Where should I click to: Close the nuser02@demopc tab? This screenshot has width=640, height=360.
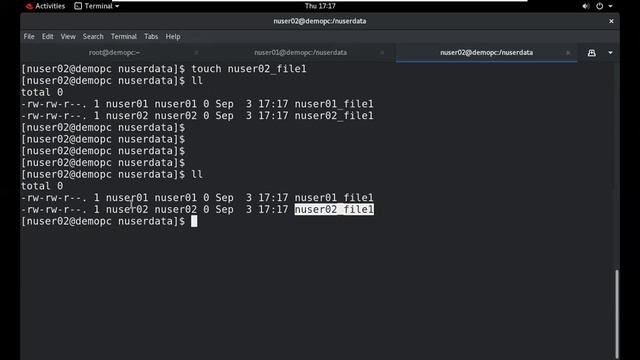pyautogui.click(x=568, y=53)
